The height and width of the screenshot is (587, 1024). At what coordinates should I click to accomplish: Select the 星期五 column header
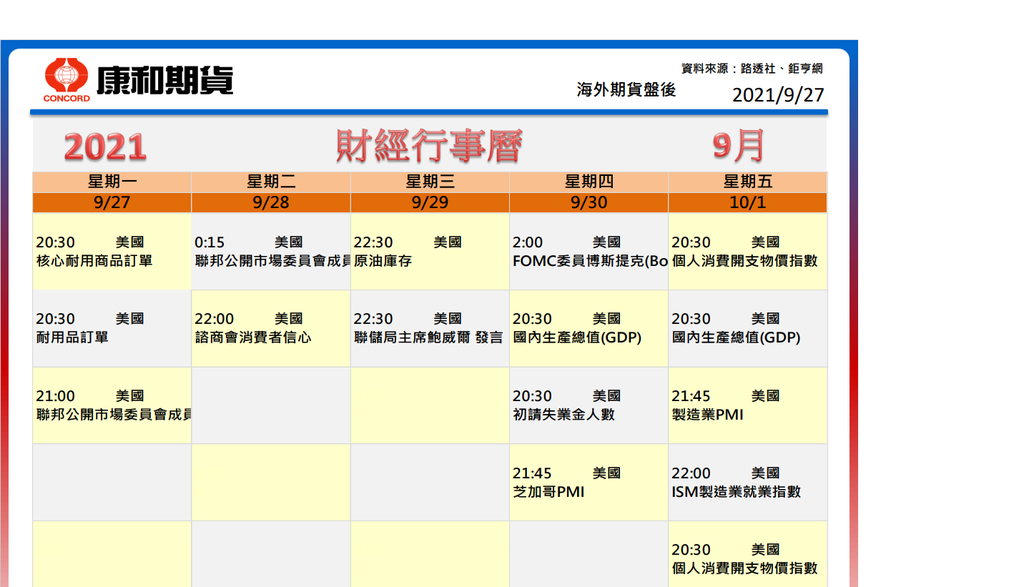coord(748,182)
